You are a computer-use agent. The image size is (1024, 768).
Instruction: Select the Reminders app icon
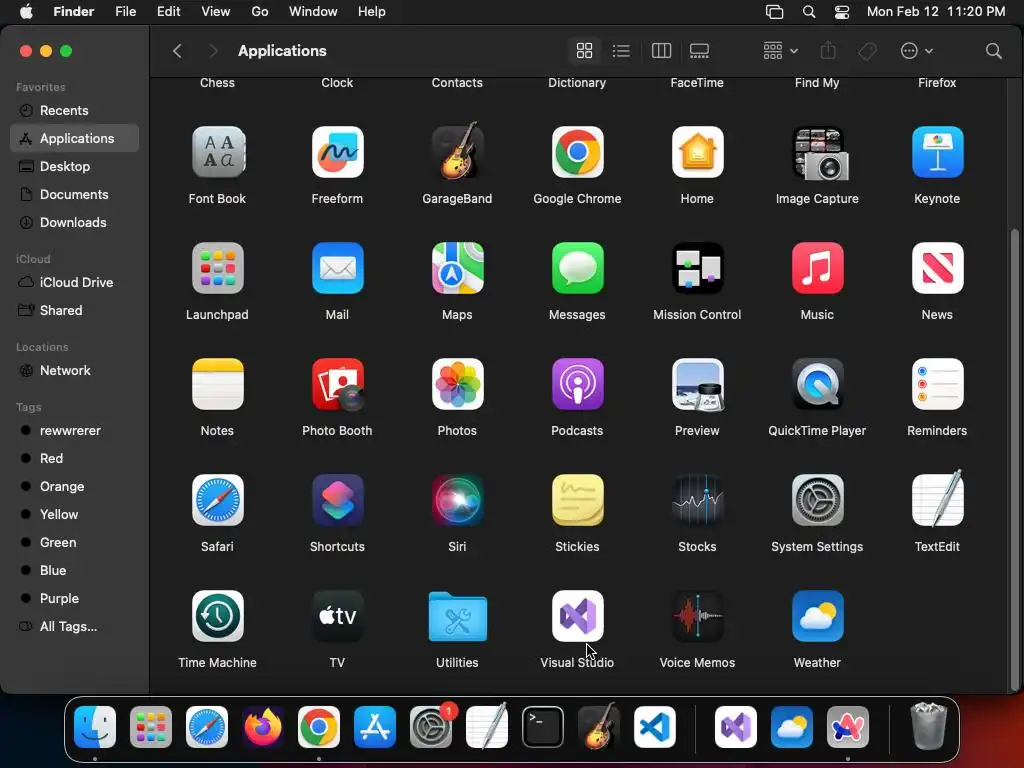coord(937,384)
